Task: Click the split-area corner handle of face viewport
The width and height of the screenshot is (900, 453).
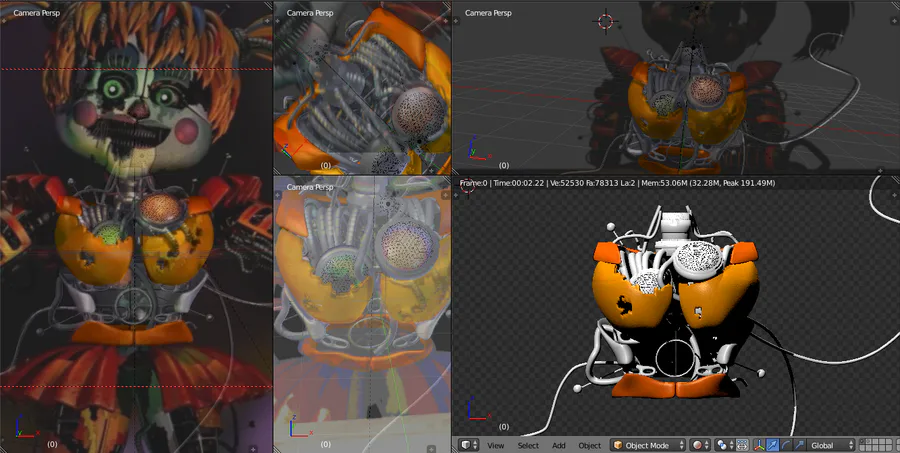Action: tap(268, 5)
